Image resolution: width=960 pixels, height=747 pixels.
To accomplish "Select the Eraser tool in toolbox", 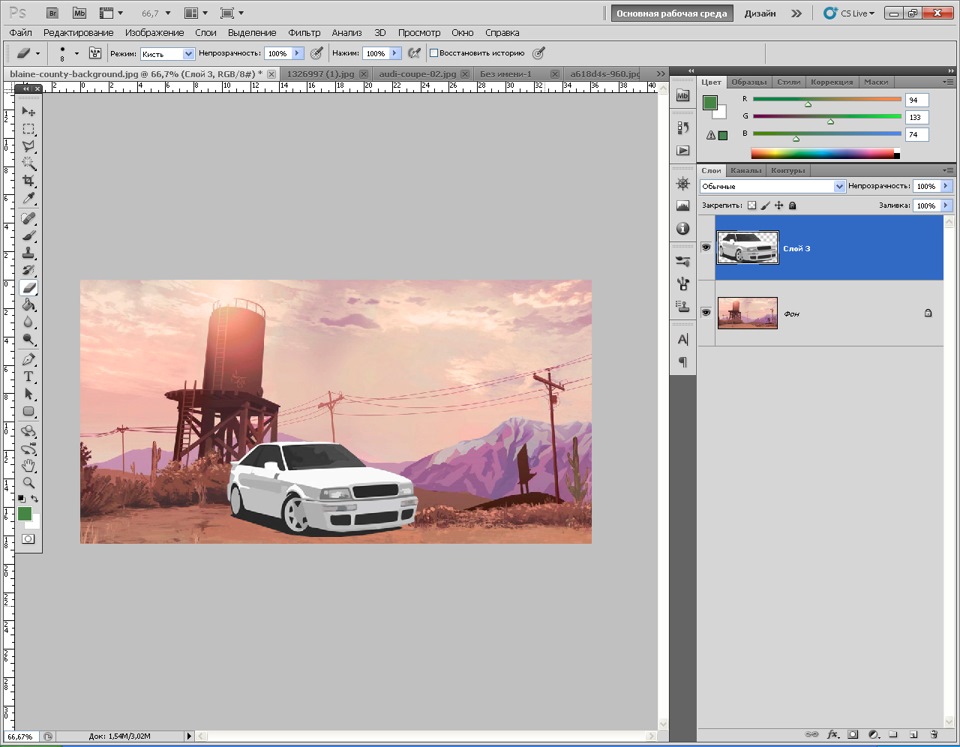I will coord(28,287).
